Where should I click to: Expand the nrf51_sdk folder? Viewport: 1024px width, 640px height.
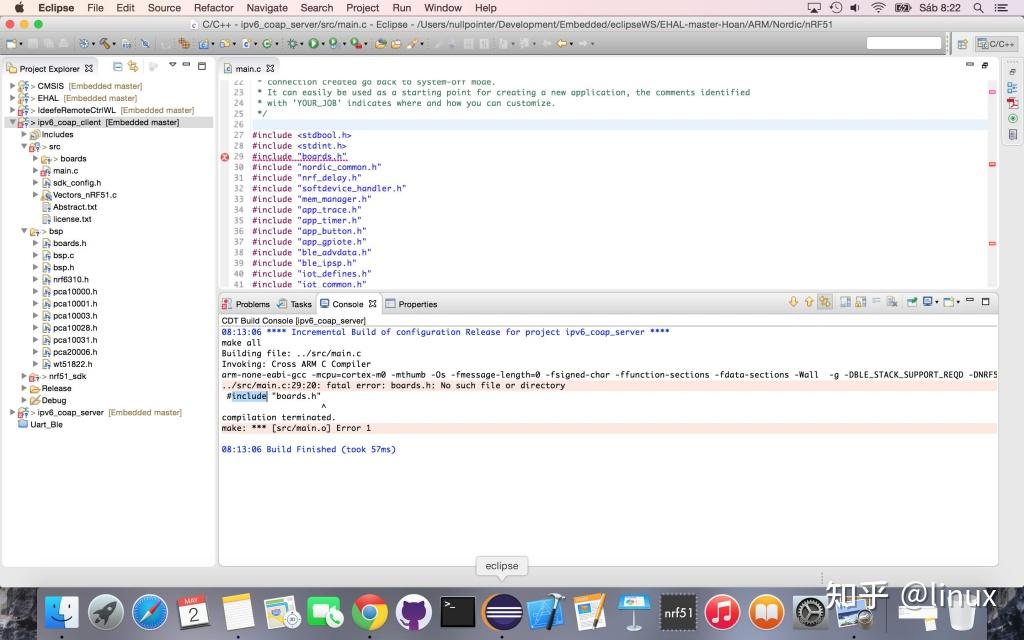[x=24, y=376]
